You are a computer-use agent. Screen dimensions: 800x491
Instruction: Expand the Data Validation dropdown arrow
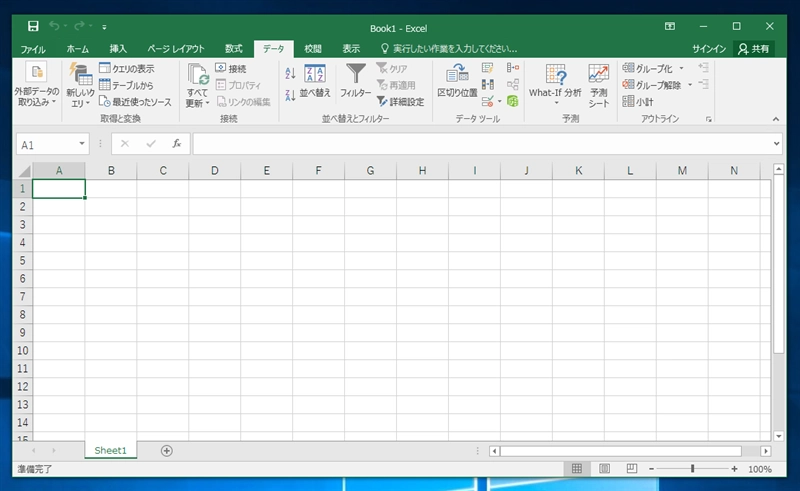[499, 102]
